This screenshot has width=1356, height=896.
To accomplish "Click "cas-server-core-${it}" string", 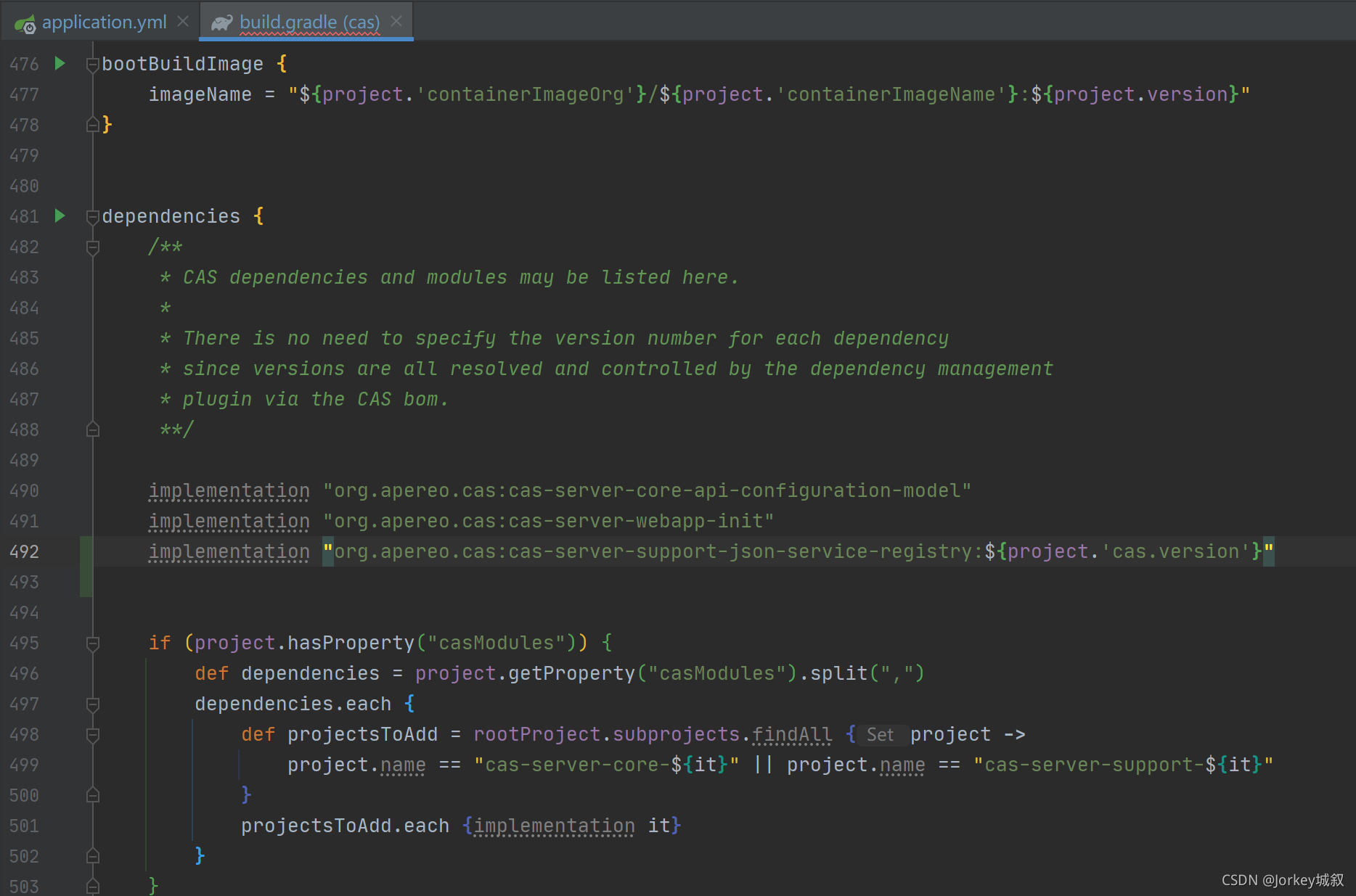I will click(606, 765).
